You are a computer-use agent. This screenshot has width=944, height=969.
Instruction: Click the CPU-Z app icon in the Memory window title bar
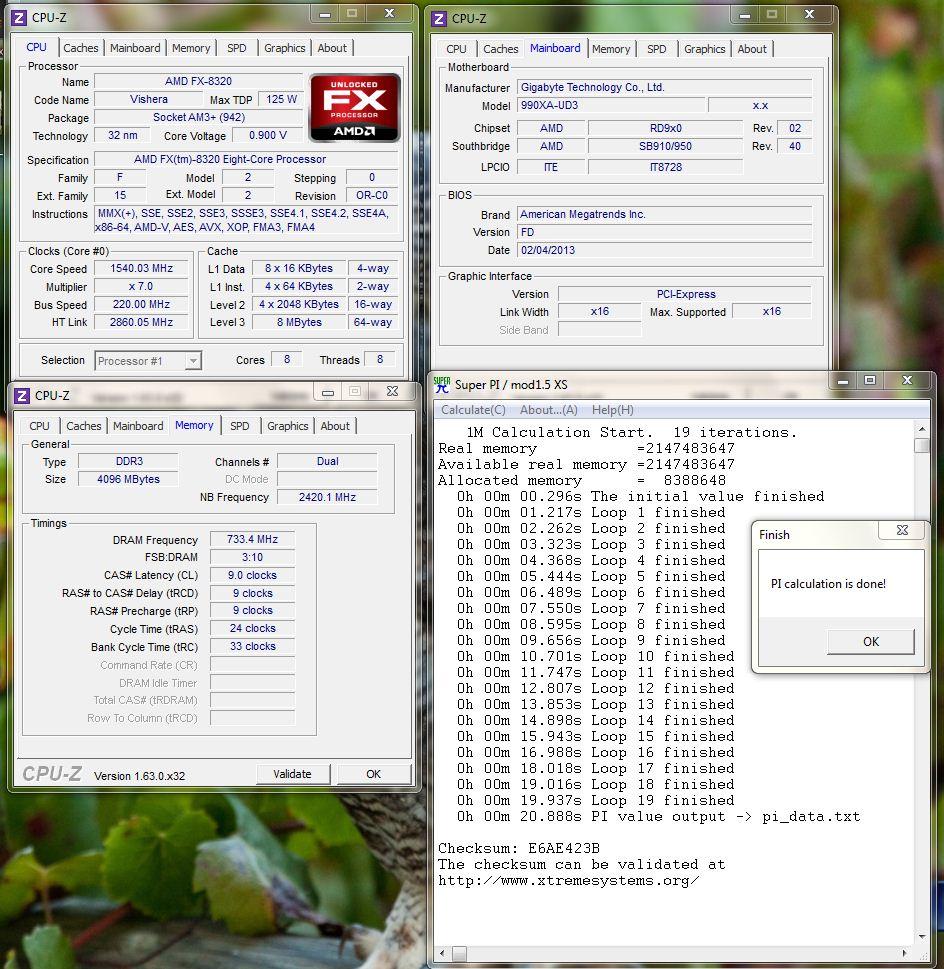pos(22,396)
